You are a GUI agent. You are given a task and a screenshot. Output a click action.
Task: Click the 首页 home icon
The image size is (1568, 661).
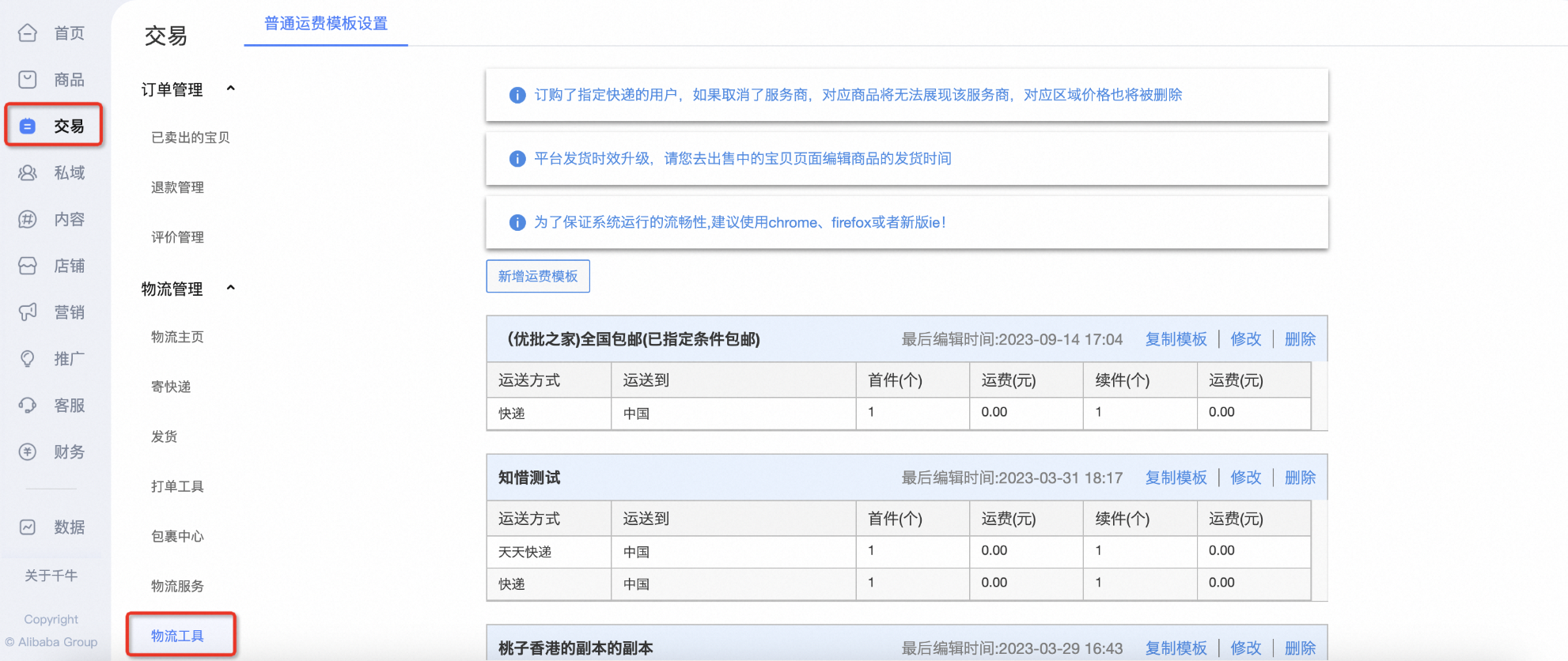tap(28, 32)
